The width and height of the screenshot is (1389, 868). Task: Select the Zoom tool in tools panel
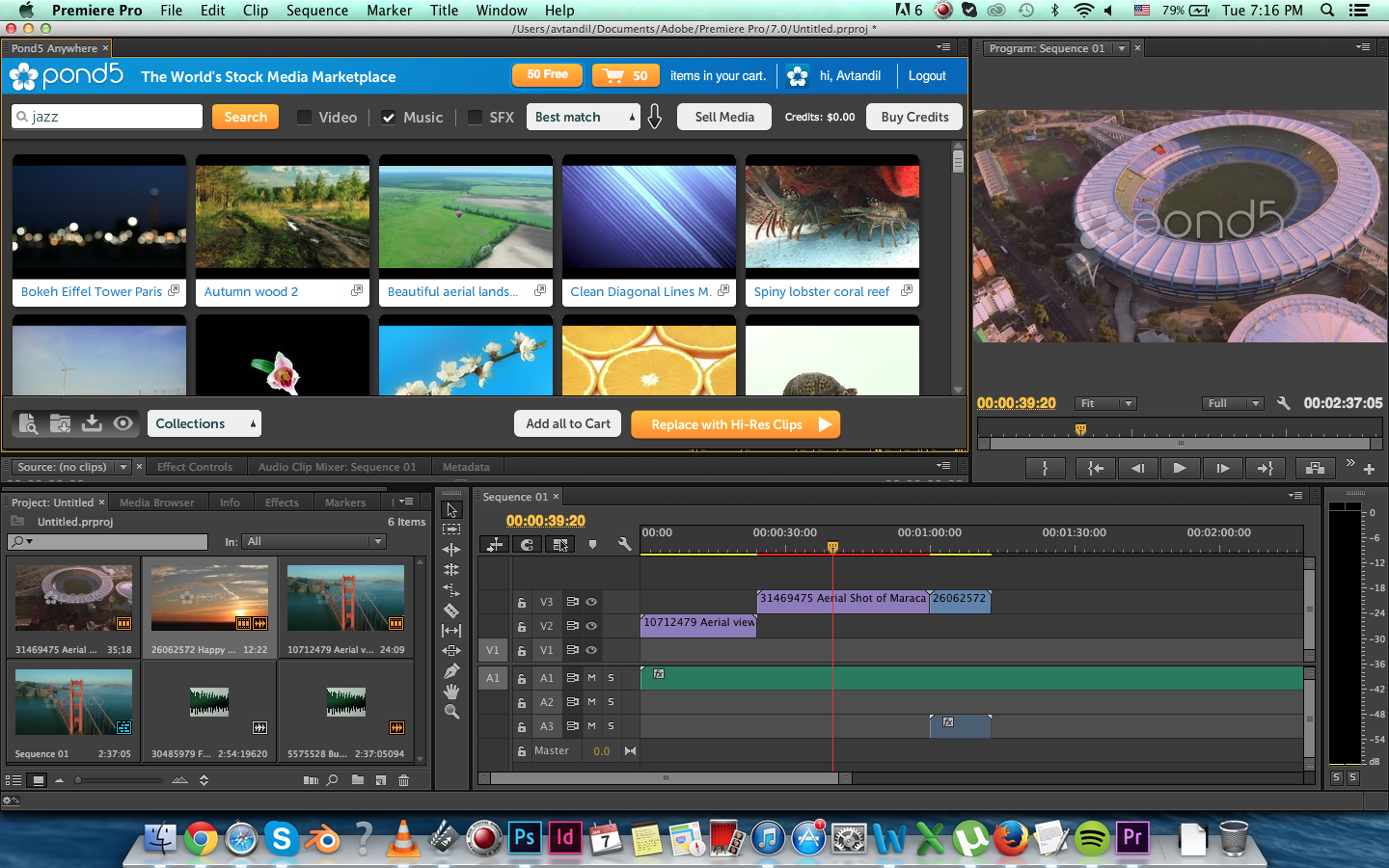point(450,712)
